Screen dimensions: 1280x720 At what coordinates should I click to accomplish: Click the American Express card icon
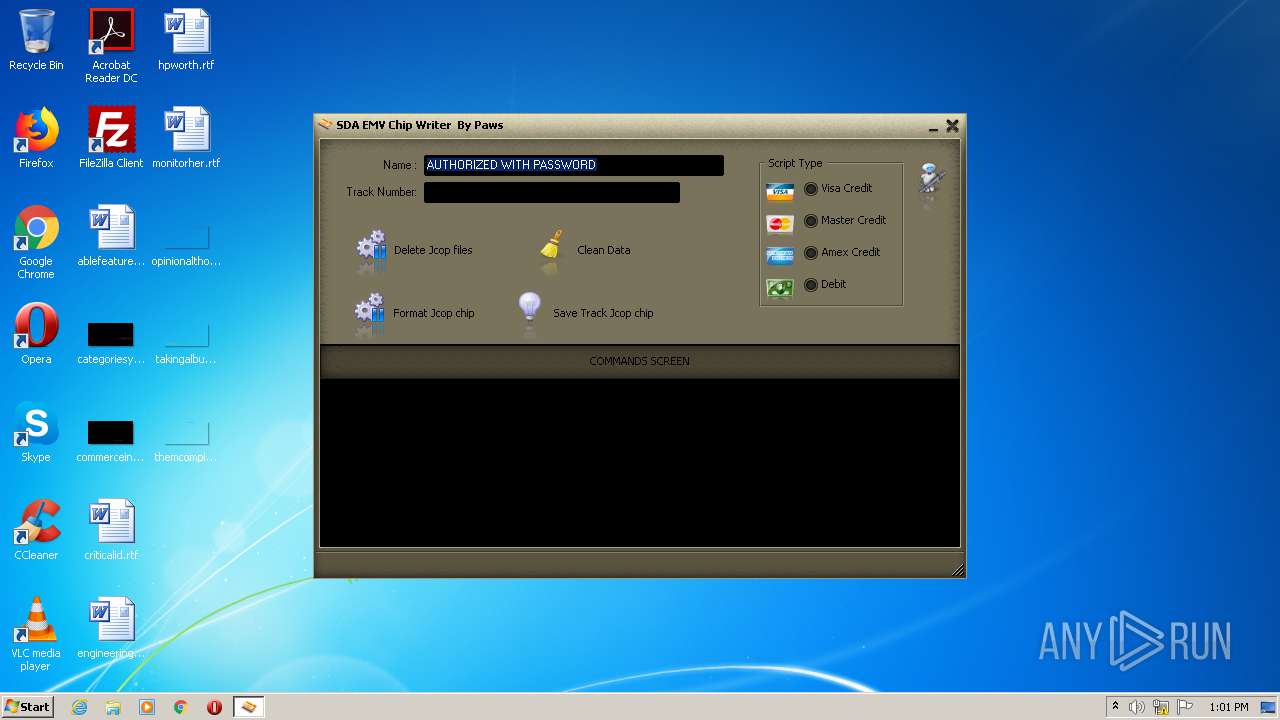(x=780, y=255)
